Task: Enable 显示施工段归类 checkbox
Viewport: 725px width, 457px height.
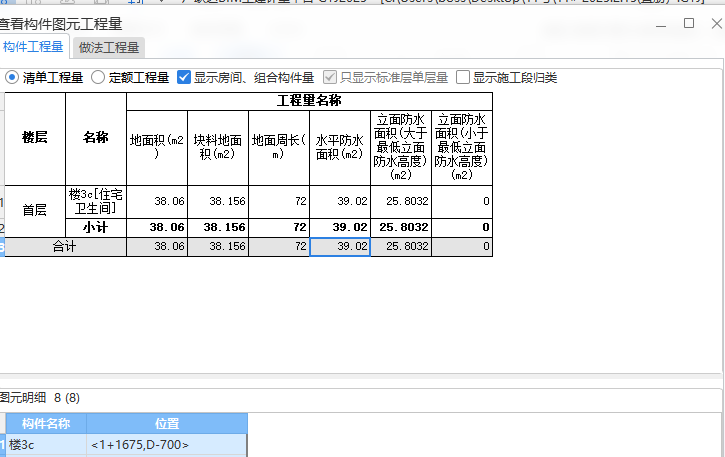Action: [x=463, y=77]
